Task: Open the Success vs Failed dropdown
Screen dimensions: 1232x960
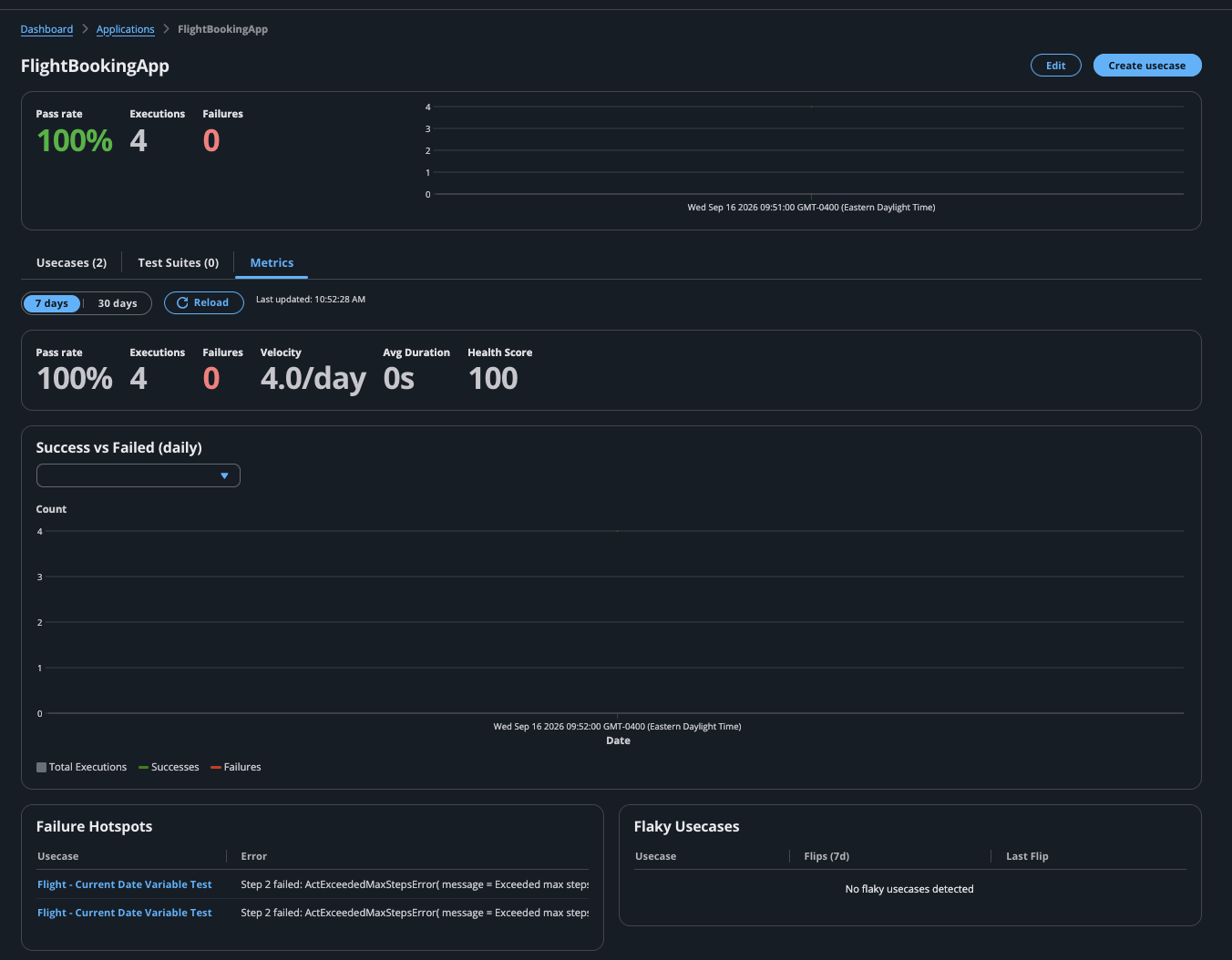Action: pyautogui.click(x=139, y=475)
